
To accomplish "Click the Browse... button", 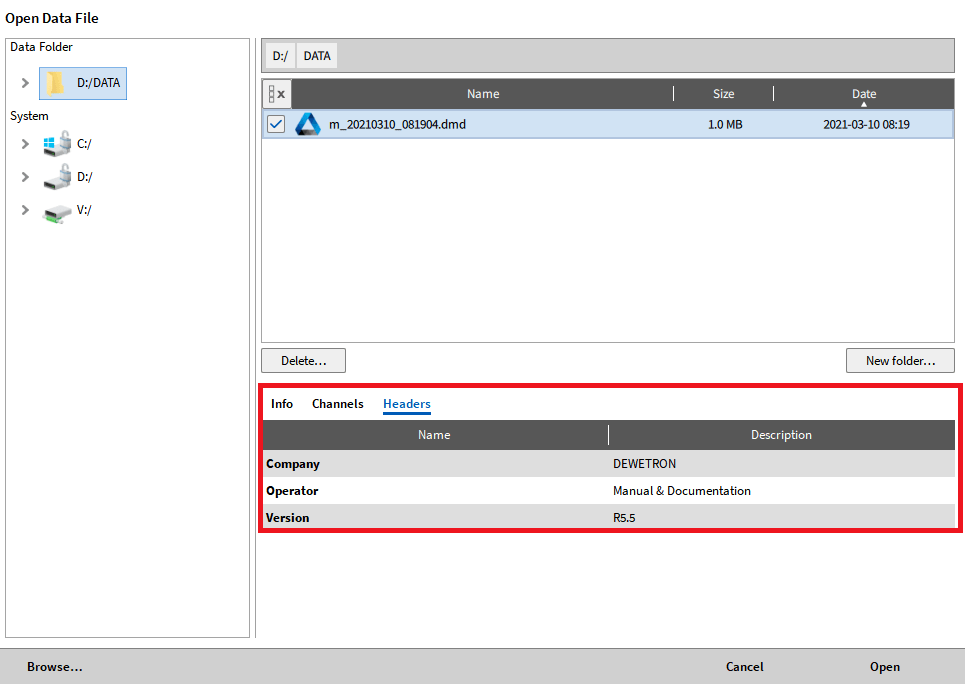I will point(54,667).
